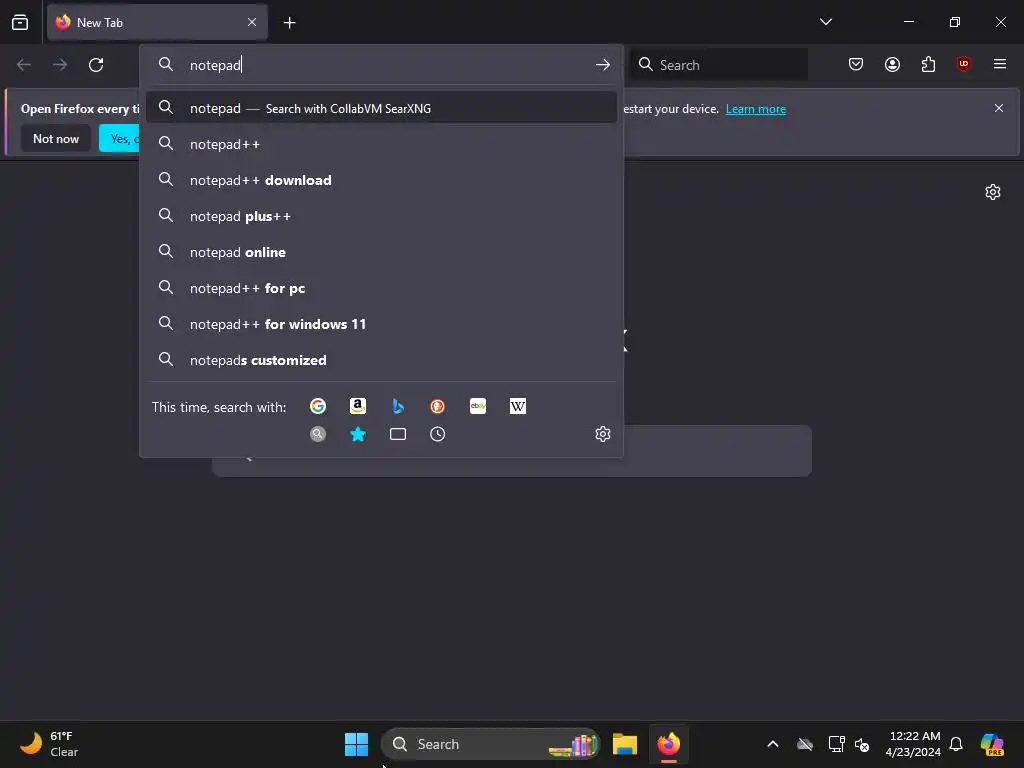Open Save to Pocket icon
The width and height of the screenshot is (1024, 768).
pyautogui.click(x=856, y=65)
